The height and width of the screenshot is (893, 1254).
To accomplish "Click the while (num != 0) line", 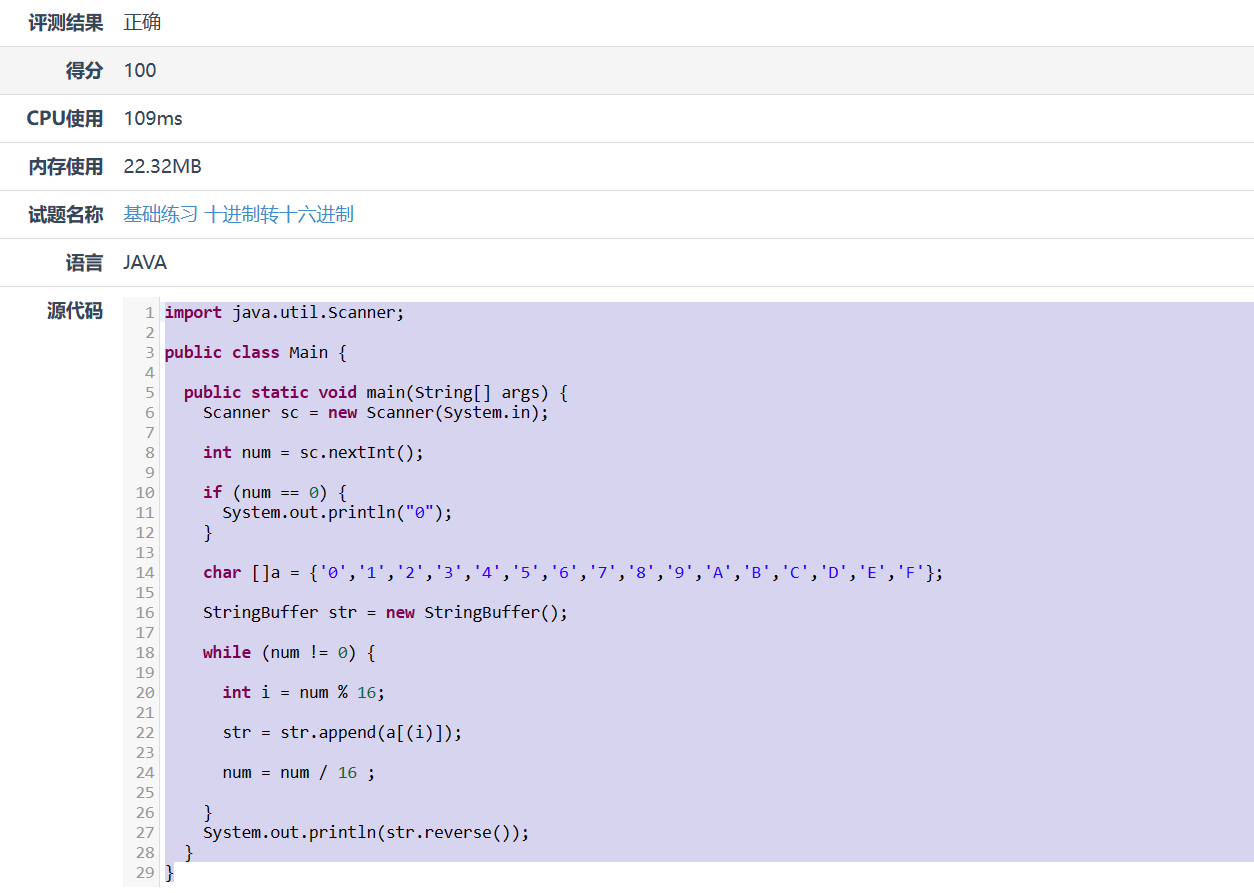I will pyautogui.click(x=288, y=653).
